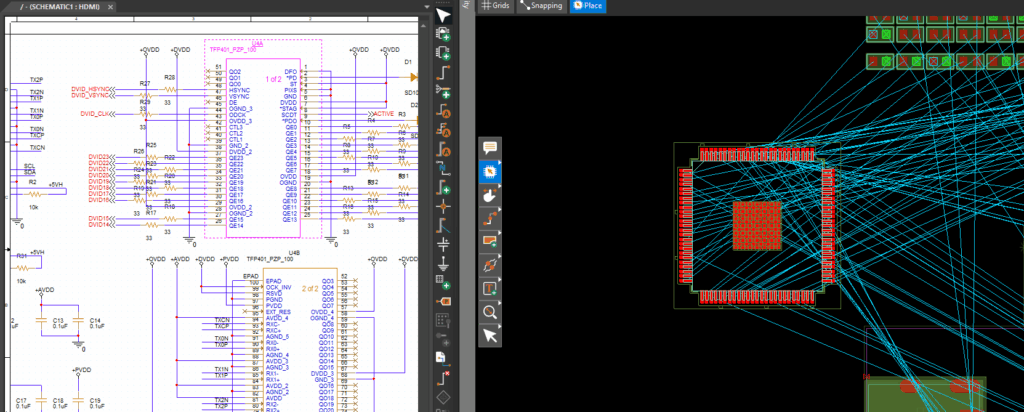The image size is (1024, 412).
Task: Select the Place Off-Page Connector icon
Action: (x=443, y=357)
